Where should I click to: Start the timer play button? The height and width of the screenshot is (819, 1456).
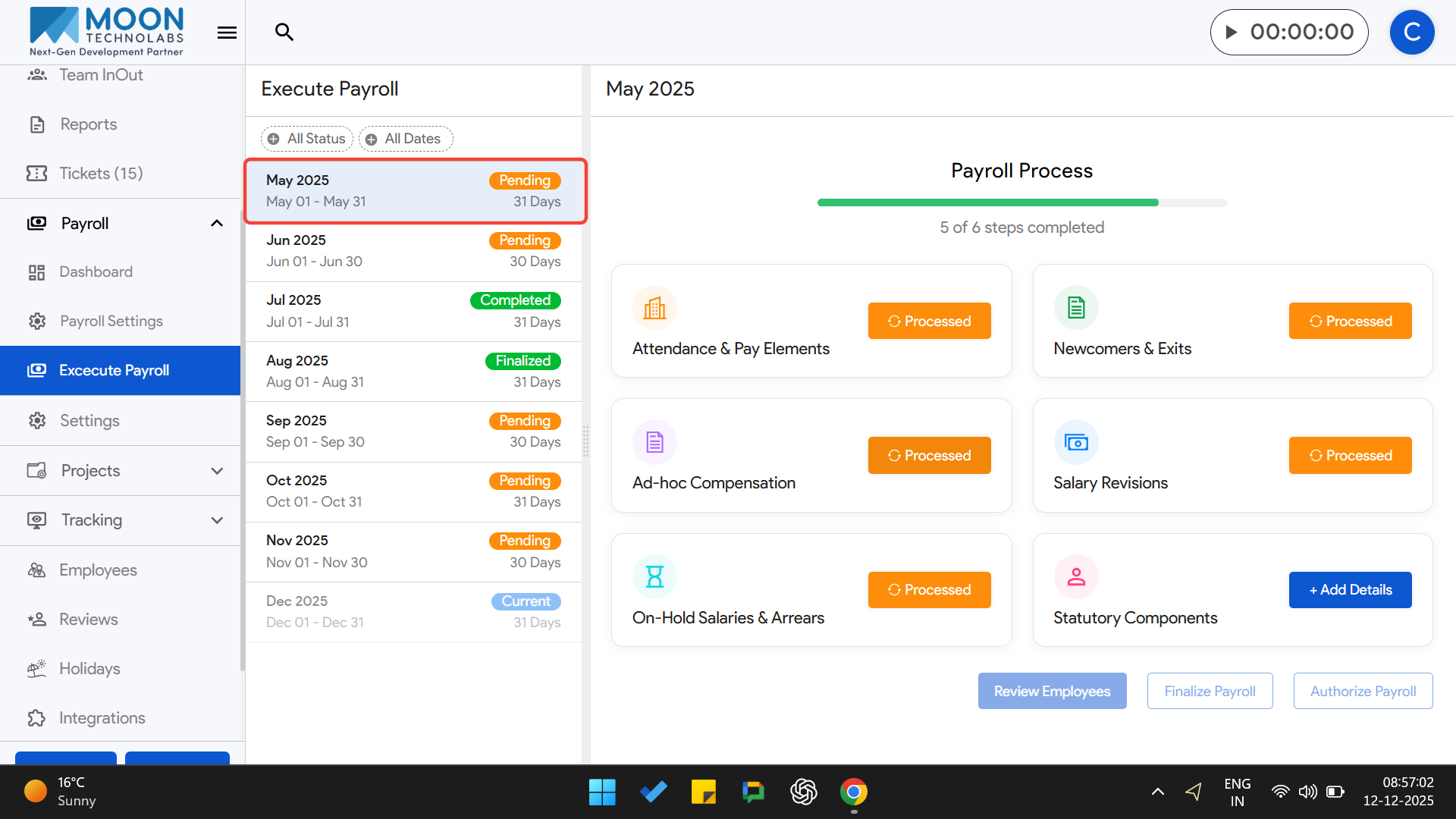coord(1232,32)
